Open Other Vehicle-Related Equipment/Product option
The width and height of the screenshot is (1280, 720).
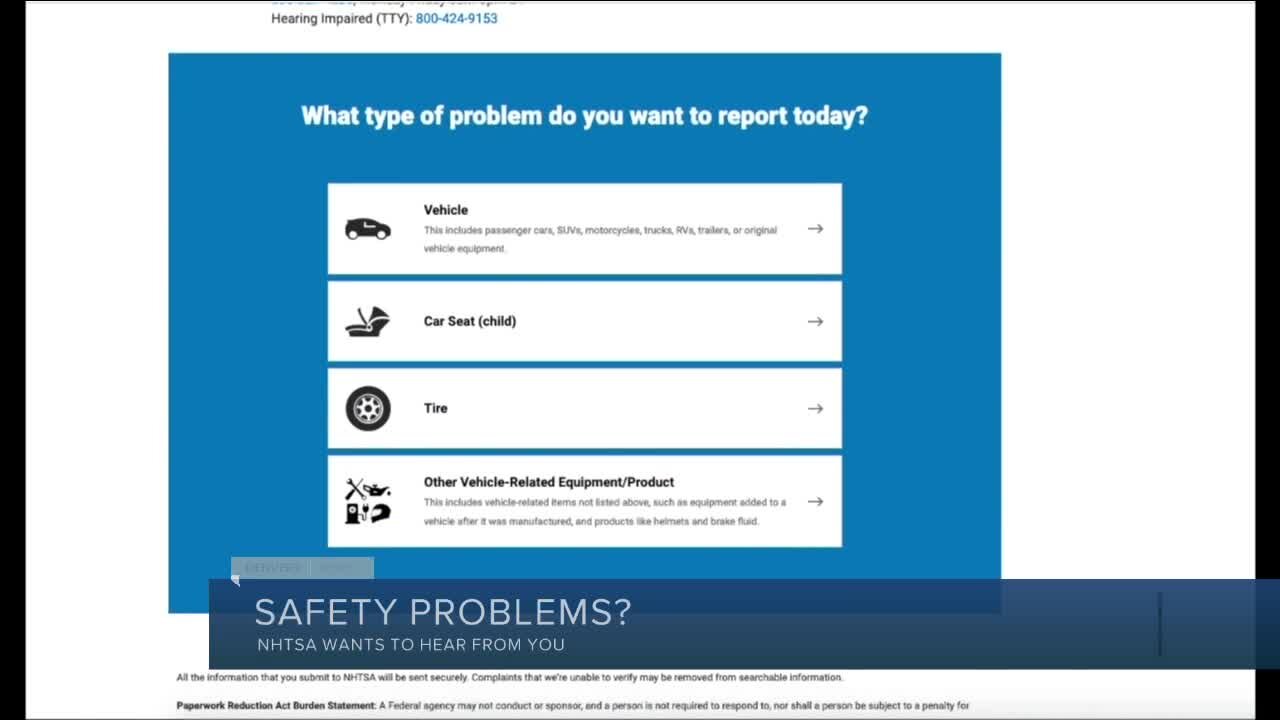pos(584,501)
